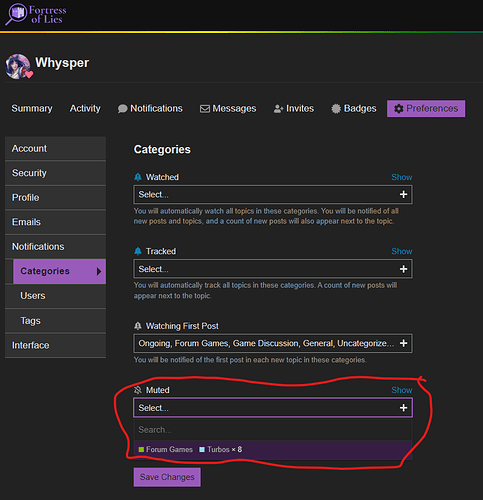This screenshot has height=500, width=483.
Task: Click the Tracked bell icon
Action: pos(138,251)
